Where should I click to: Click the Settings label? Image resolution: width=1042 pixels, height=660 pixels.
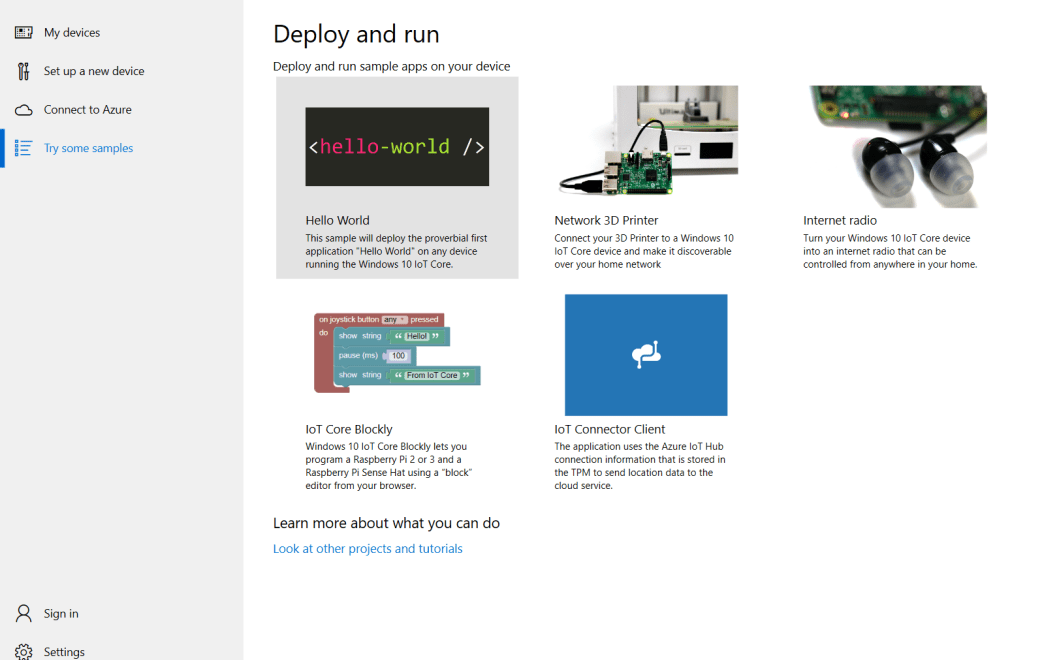[64, 651]
